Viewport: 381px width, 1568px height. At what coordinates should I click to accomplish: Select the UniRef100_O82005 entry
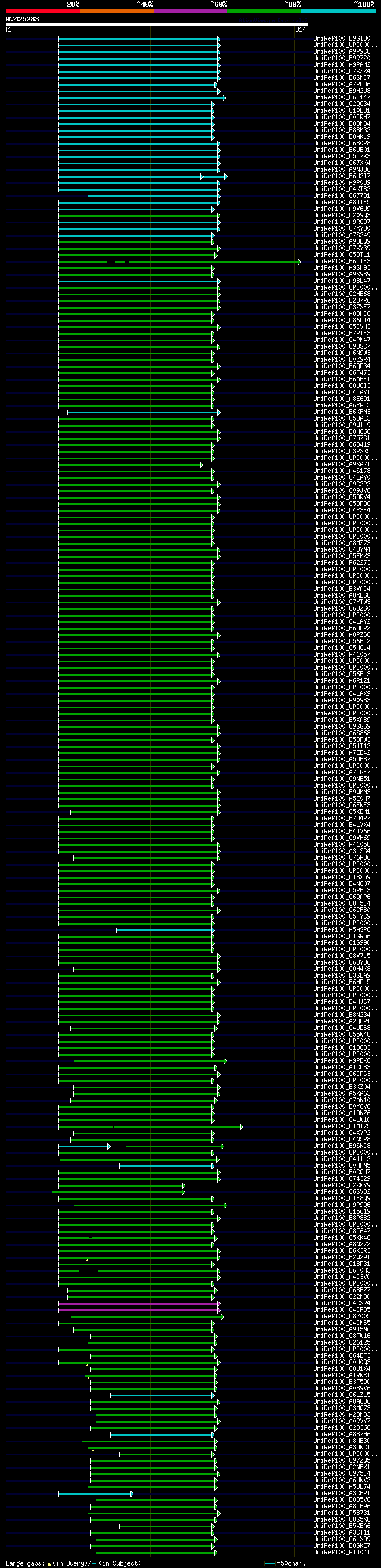point(342,1317)
